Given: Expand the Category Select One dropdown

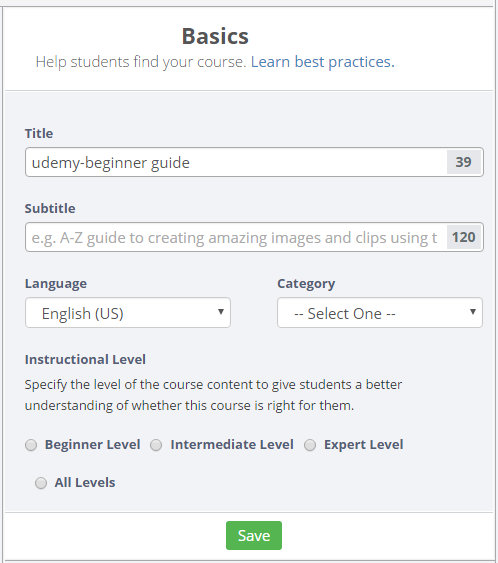Looking at the screenshot, I should click(x=380, y=313).
